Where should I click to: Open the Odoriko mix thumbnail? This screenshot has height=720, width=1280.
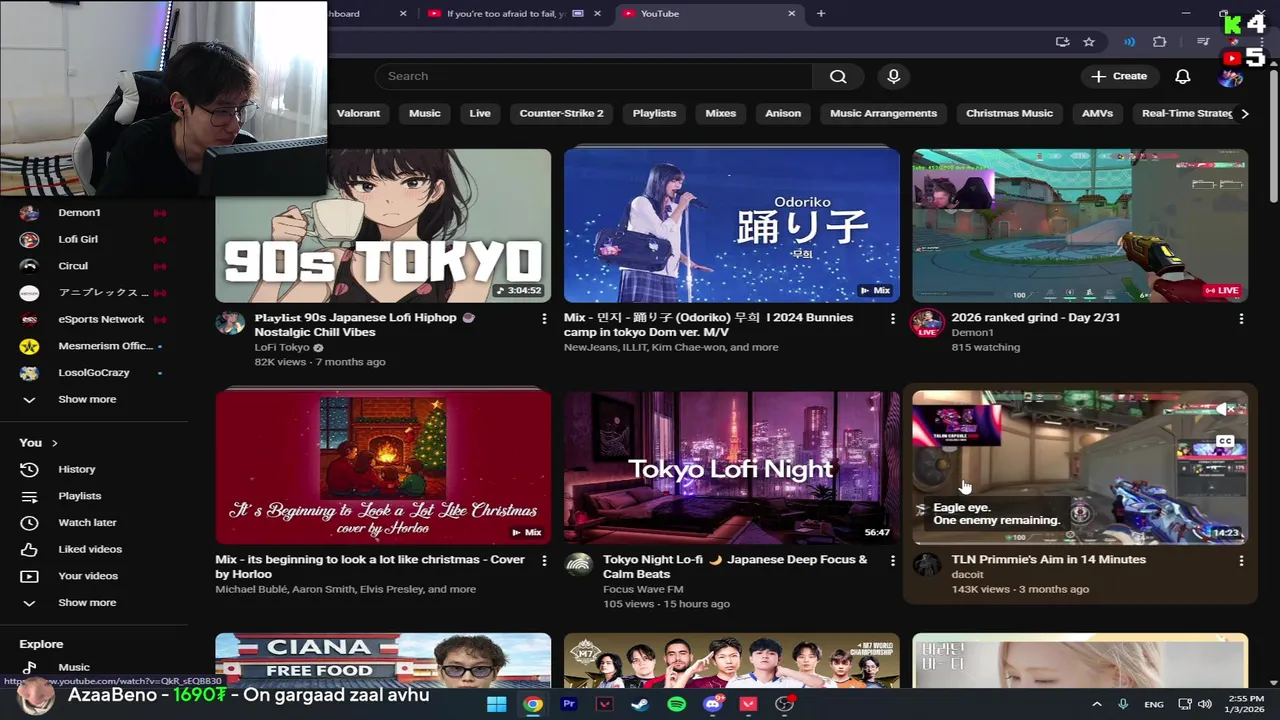pos(732,225)
